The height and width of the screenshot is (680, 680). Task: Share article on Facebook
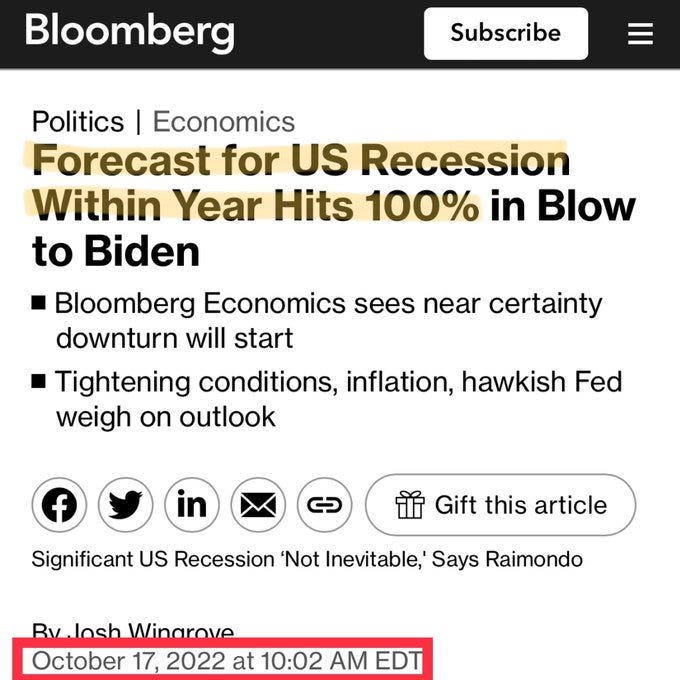[x=59, y=505]
